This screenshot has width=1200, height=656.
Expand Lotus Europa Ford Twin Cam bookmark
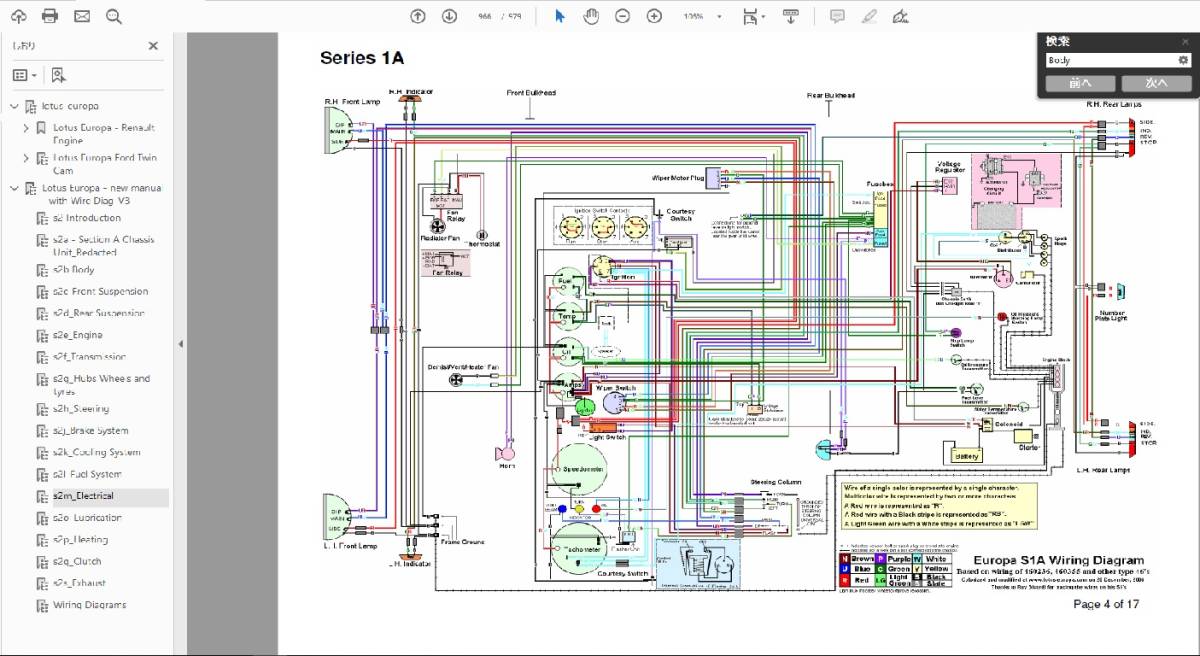[26, 158]
